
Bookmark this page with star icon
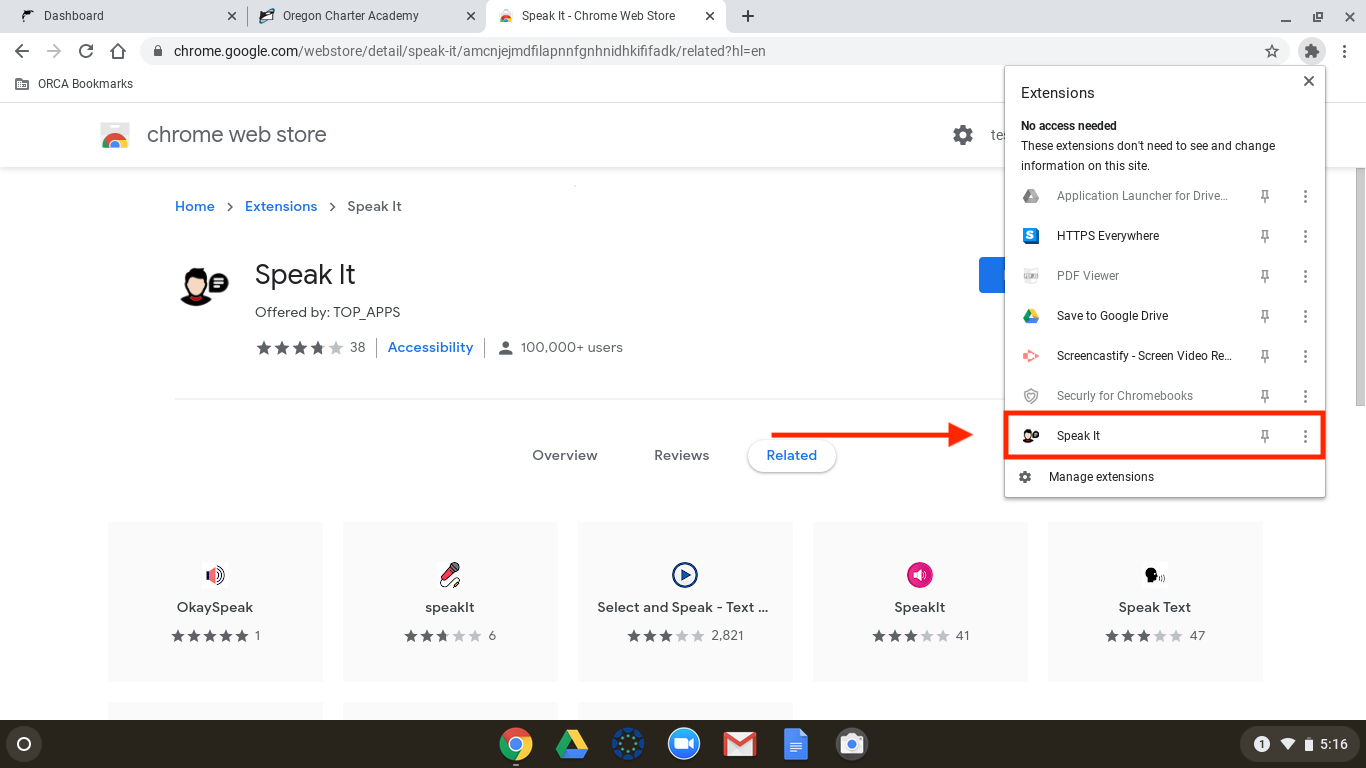pos(1272,51)
